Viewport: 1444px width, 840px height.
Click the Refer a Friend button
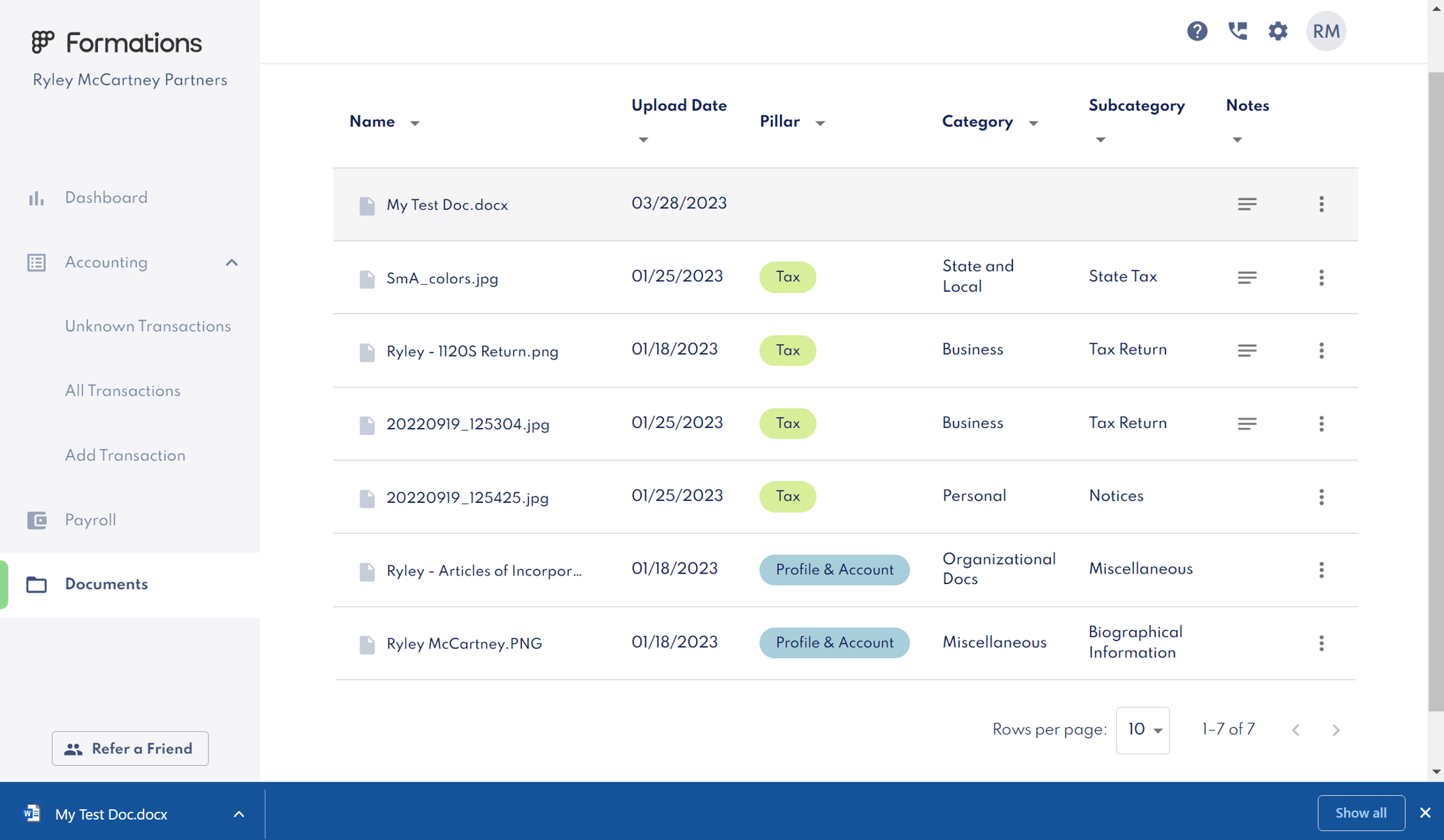coord(130,749)
